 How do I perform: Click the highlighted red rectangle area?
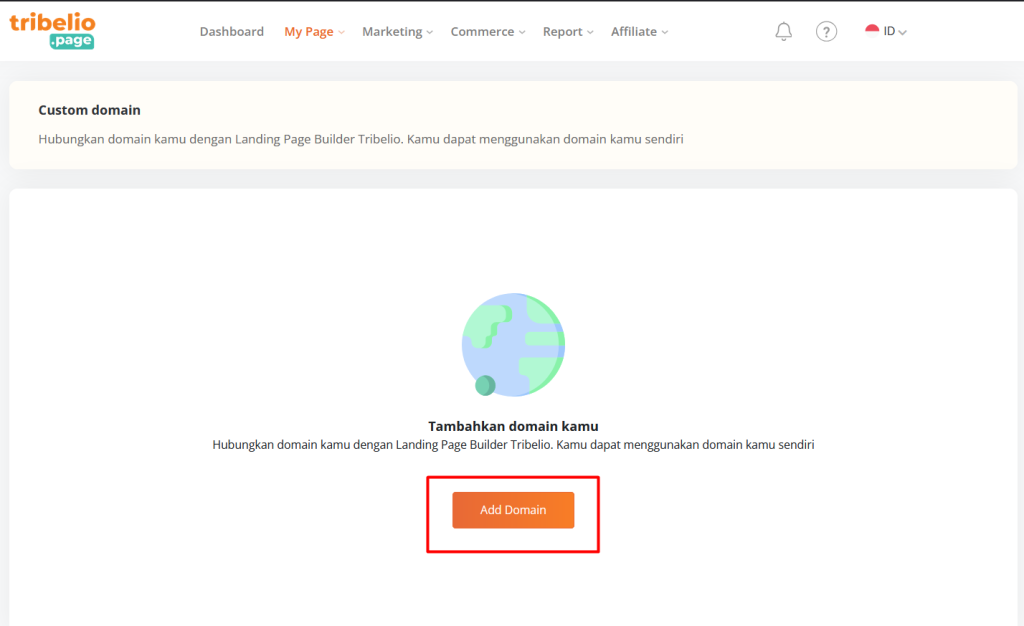[x=513, y=514]
